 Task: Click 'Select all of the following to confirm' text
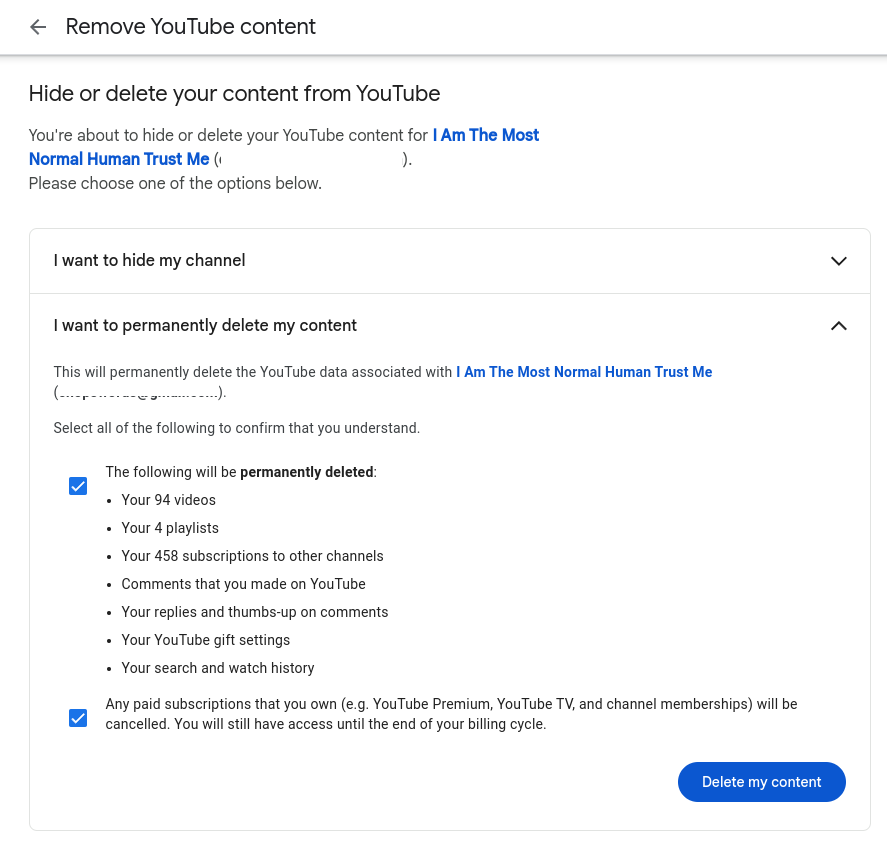[236, 428]
